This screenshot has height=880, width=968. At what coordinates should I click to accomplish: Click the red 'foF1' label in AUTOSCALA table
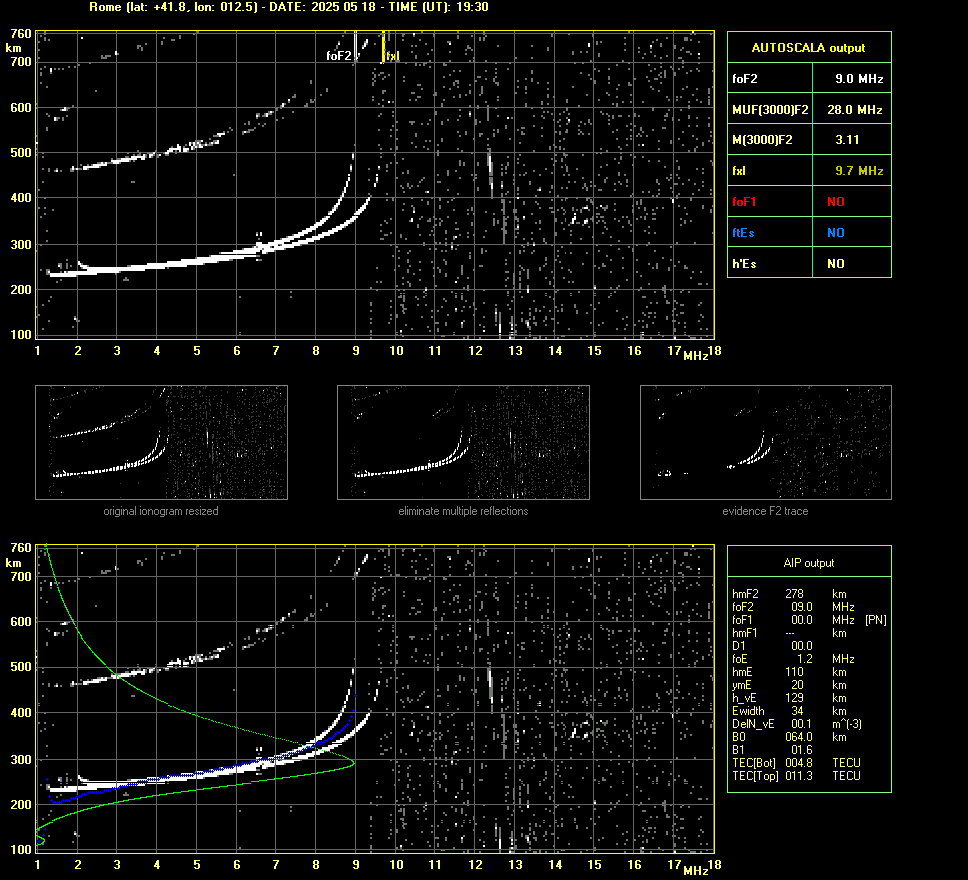click(744, 201)
